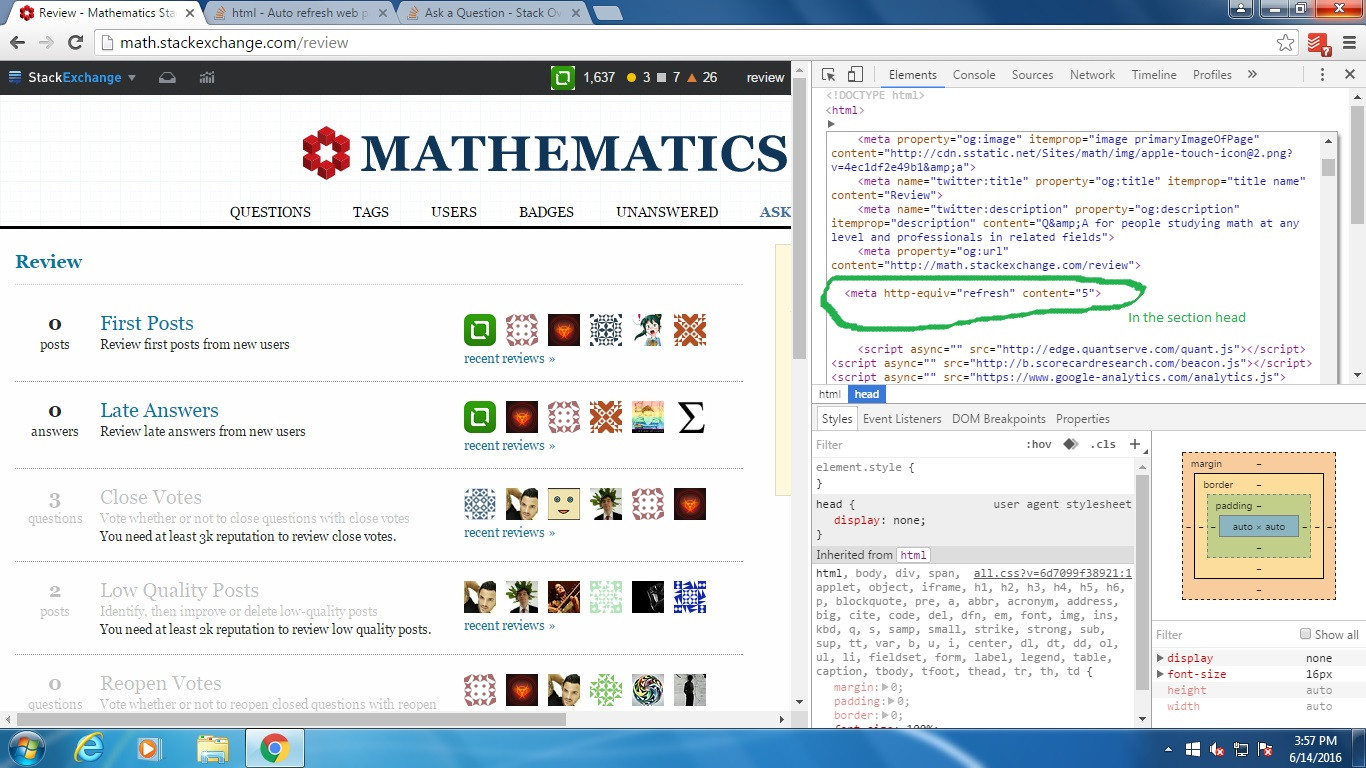The width and height of the screenshot is (1366, 768).
Task: Open the all.css stylesheet link
Action: pos(1053,574)
